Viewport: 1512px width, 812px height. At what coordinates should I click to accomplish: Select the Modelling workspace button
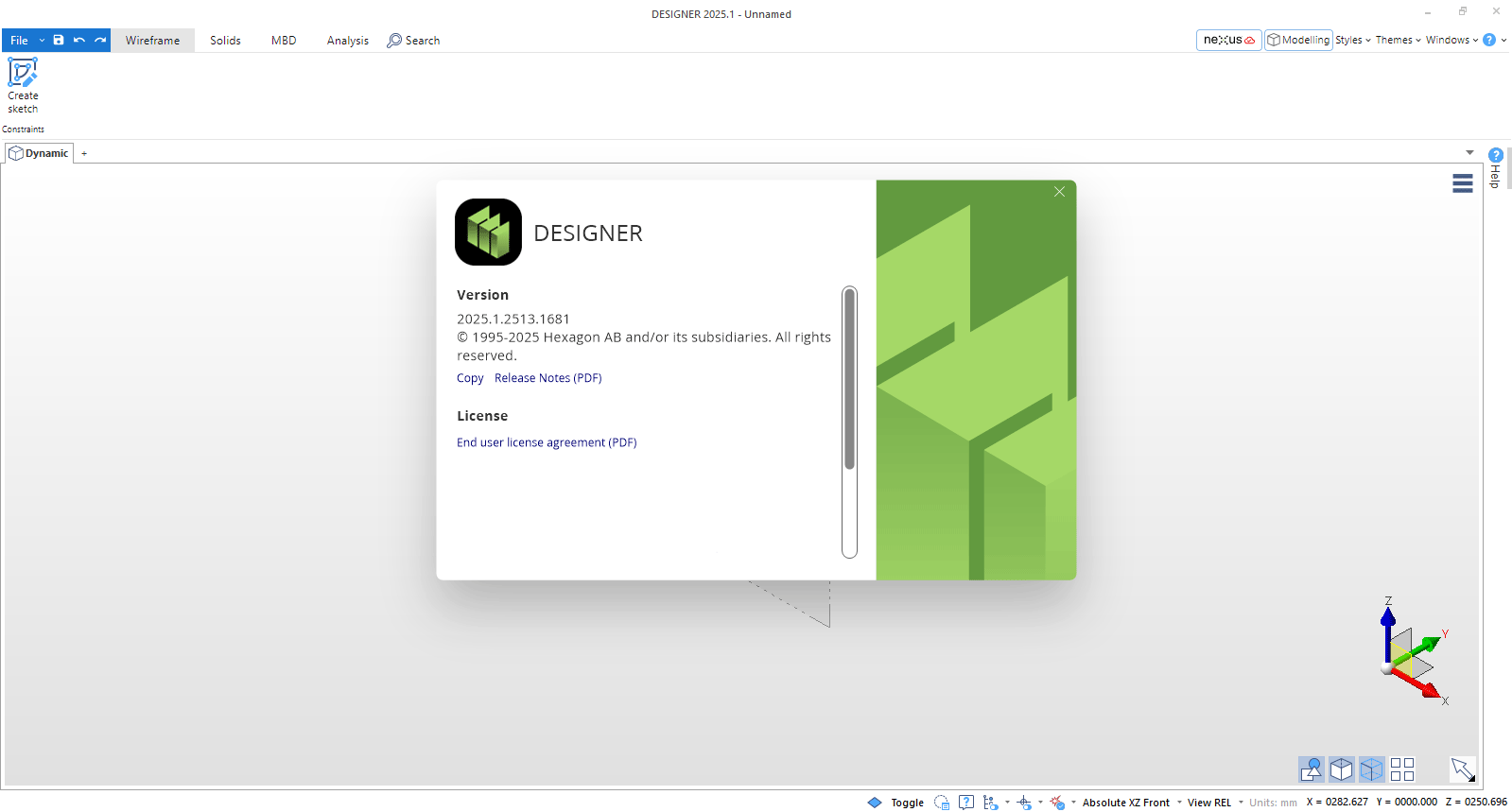(x=1298, y=40)
